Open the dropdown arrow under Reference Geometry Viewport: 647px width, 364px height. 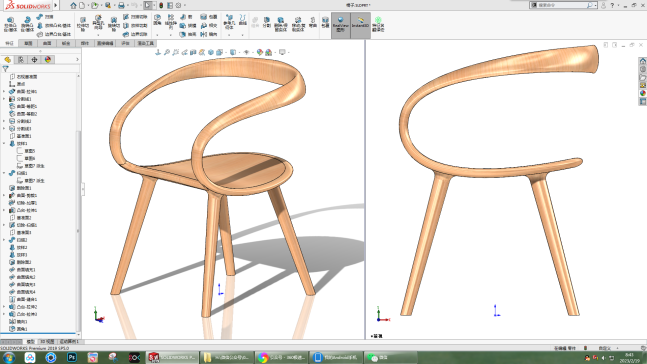coord(229,35)
